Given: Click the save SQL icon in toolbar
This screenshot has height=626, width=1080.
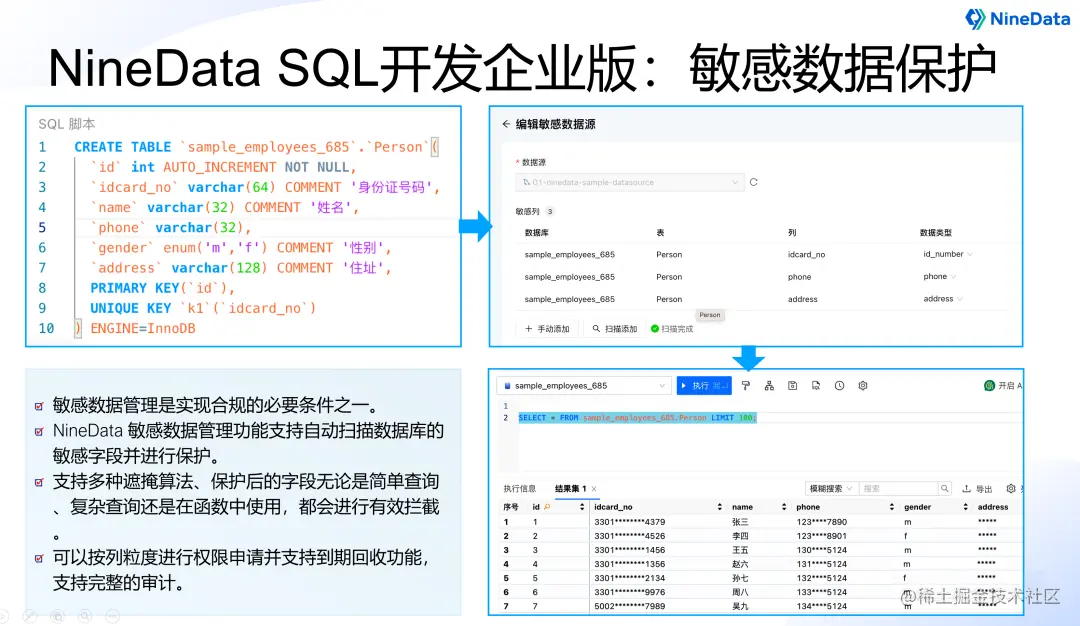Looking at the screenshot, I should tap(793, 386).
